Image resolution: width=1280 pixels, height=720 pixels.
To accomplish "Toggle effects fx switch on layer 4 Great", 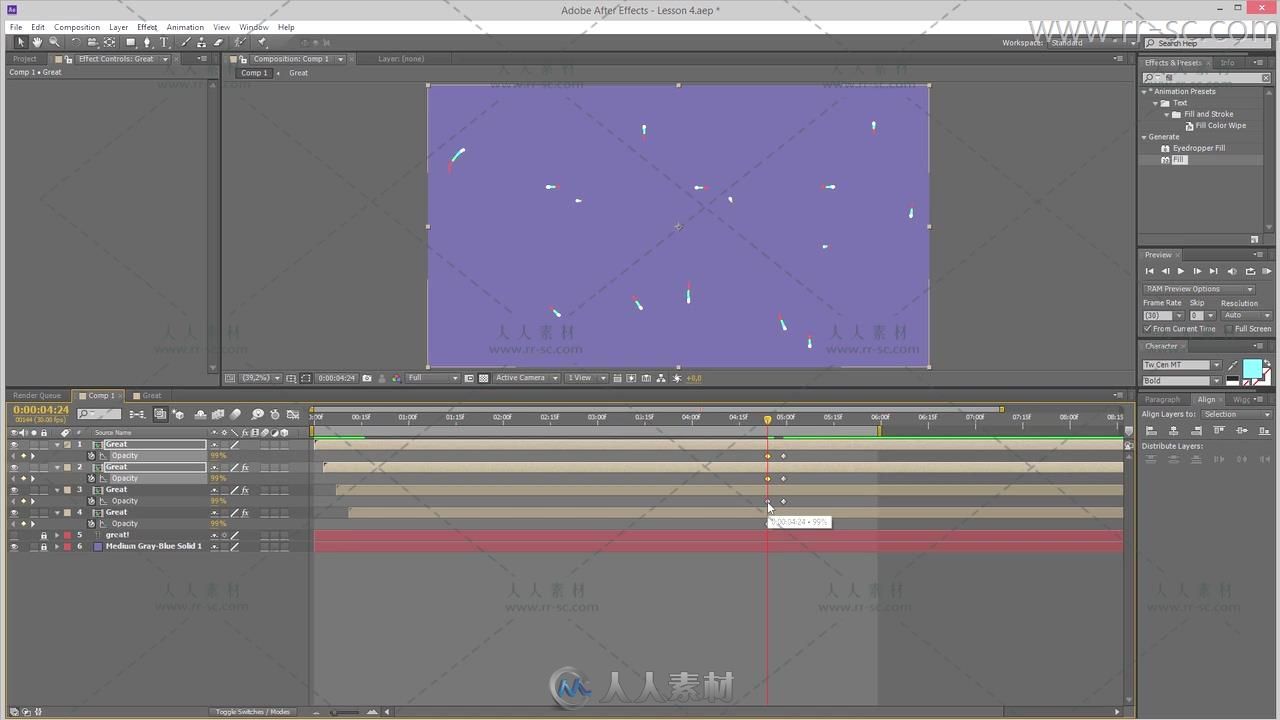I will 245,513.
